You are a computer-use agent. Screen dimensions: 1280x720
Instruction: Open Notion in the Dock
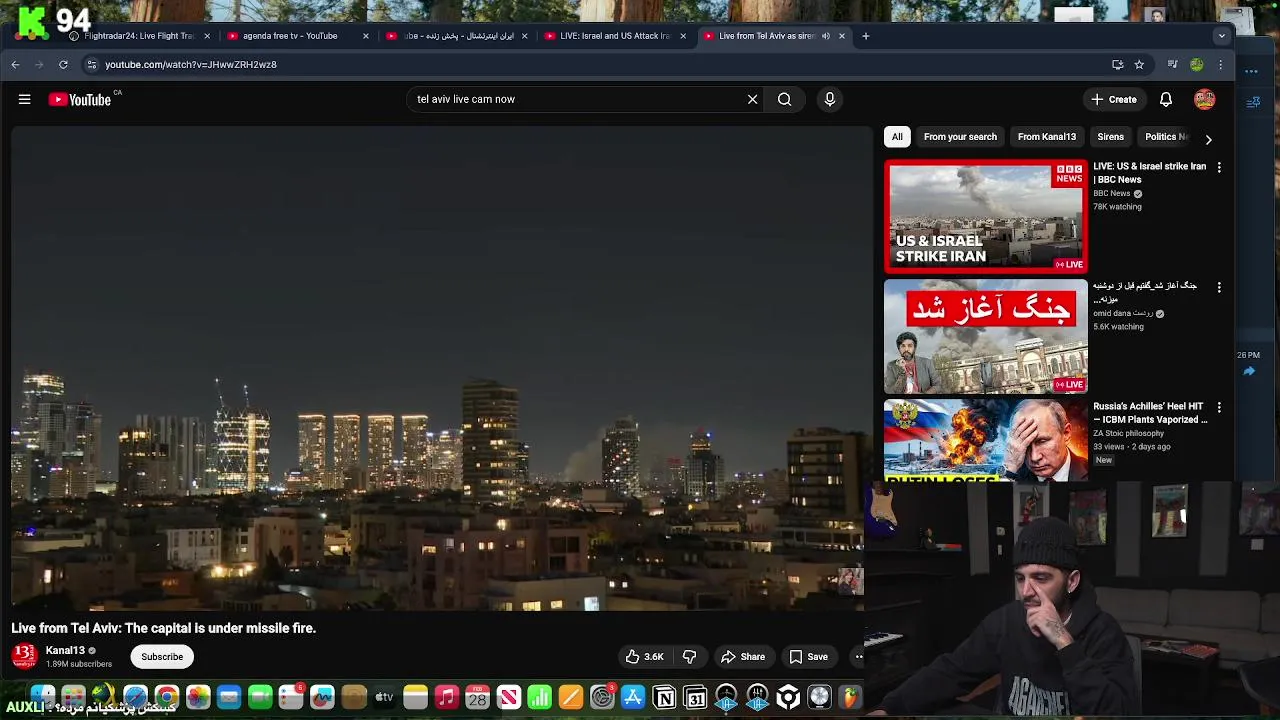coord(664,697)
